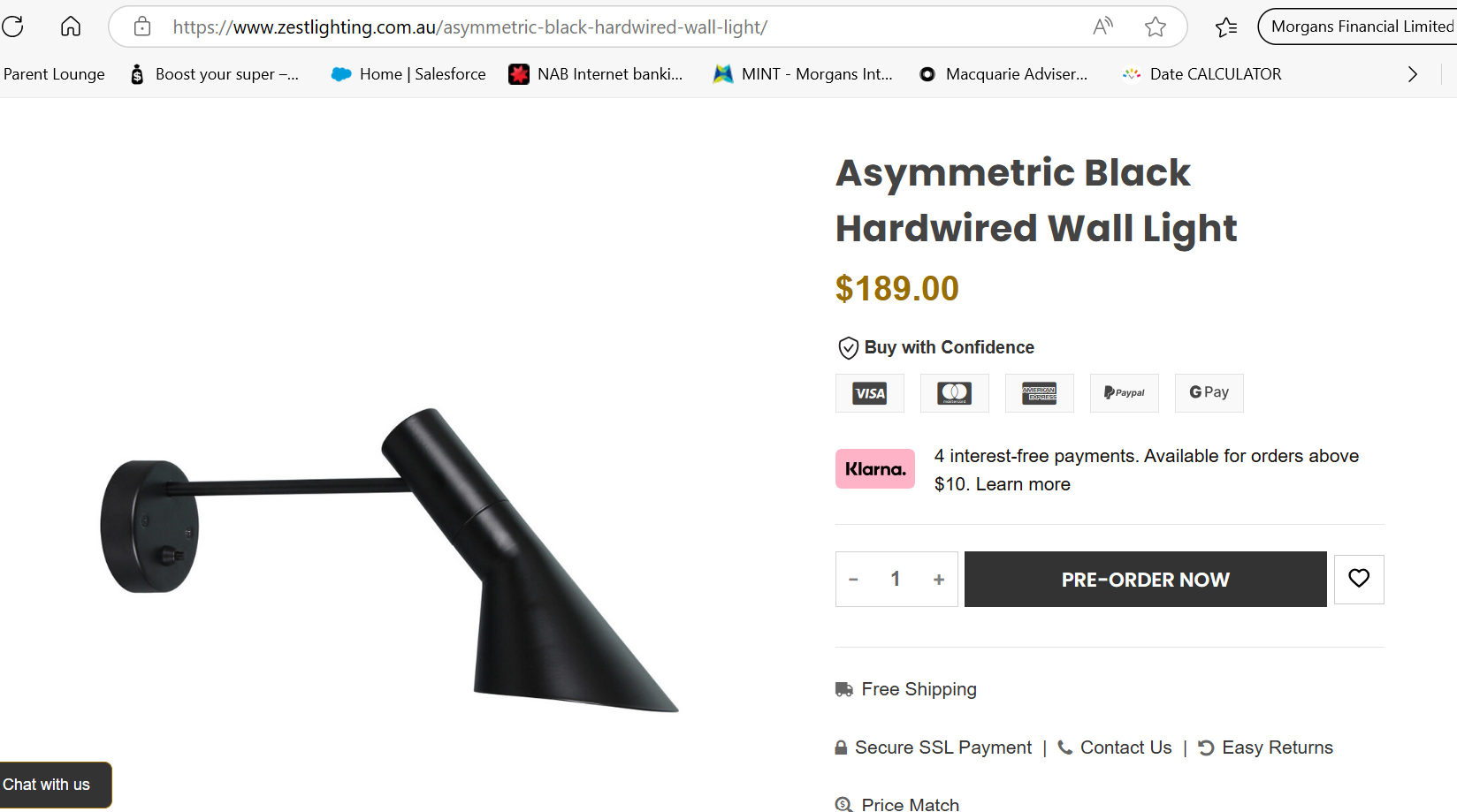Click the Google Pay icon
Image resolution: width=1457 pixels, height=812 pixels.
click(x=1209, y=393)
